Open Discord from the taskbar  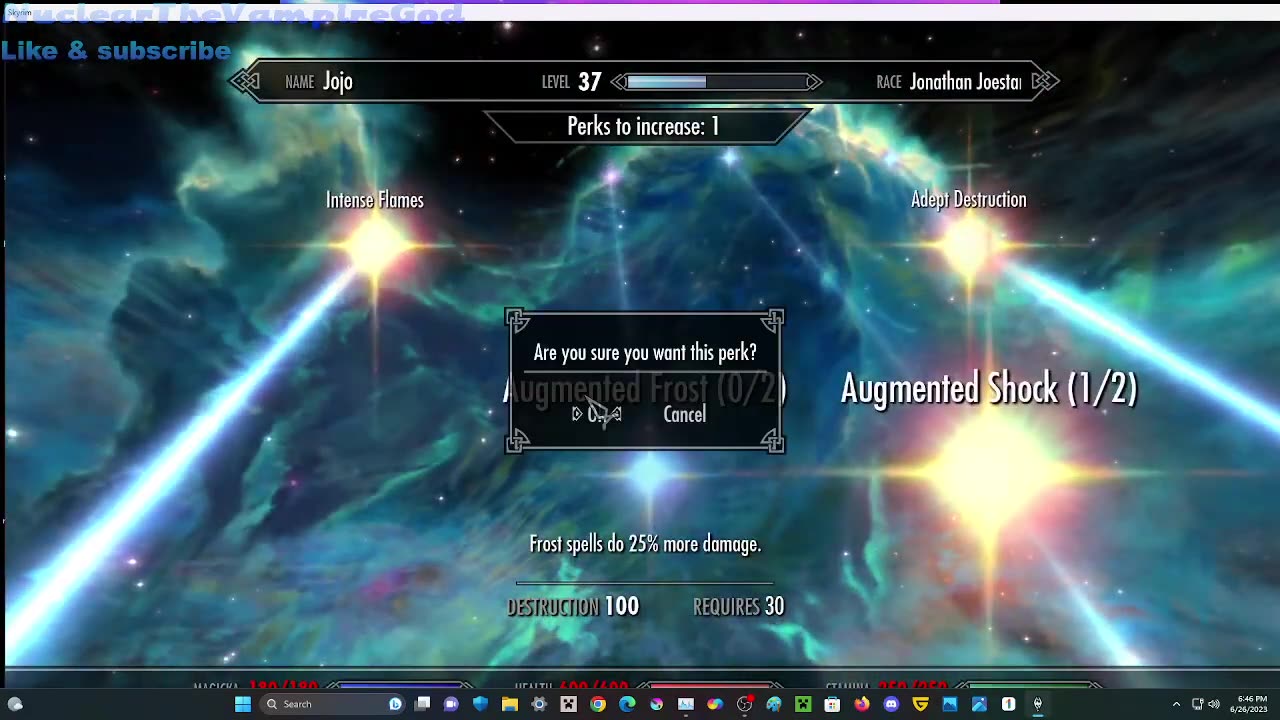[891, 704]
